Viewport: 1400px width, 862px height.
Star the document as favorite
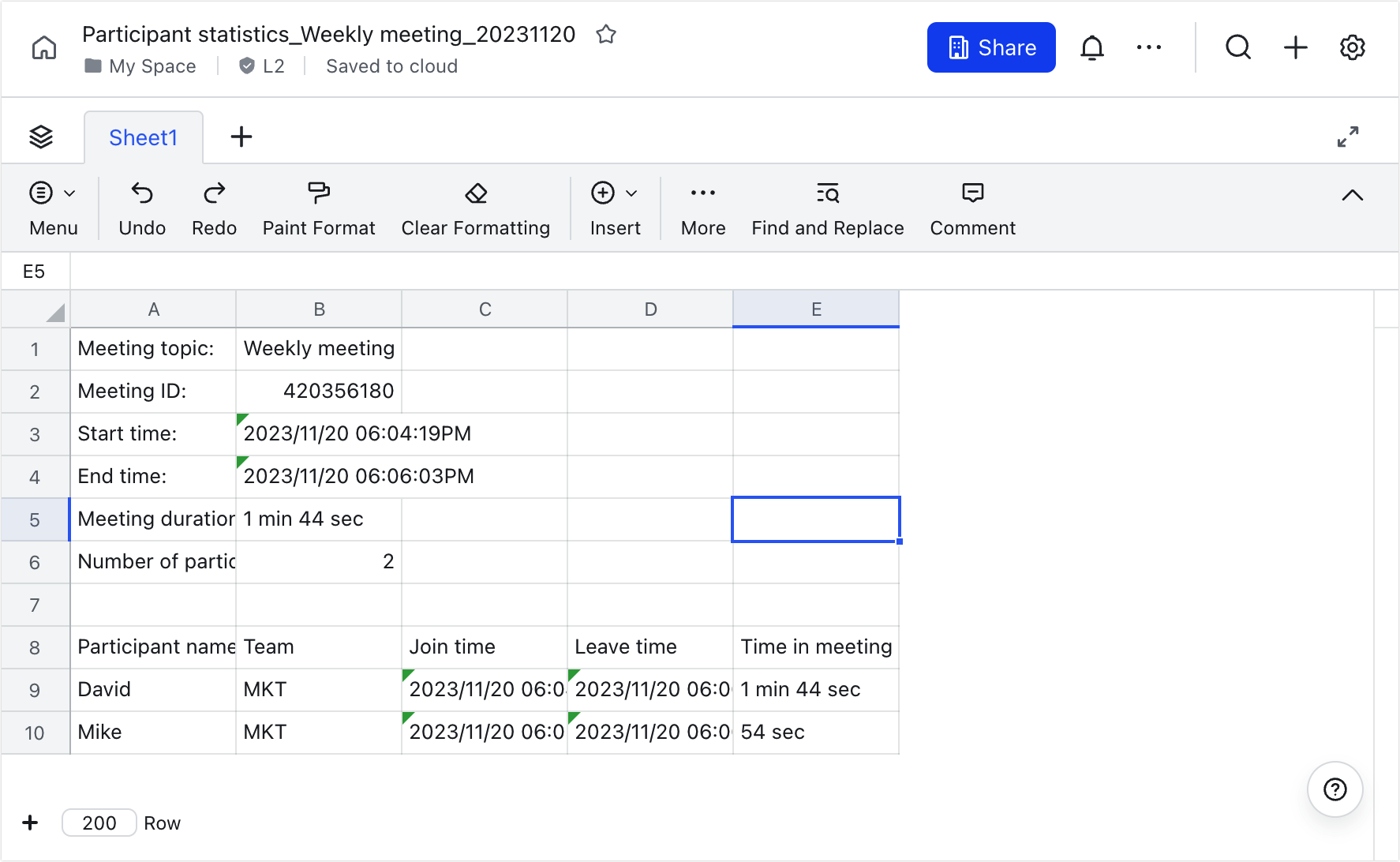point(606,34)
